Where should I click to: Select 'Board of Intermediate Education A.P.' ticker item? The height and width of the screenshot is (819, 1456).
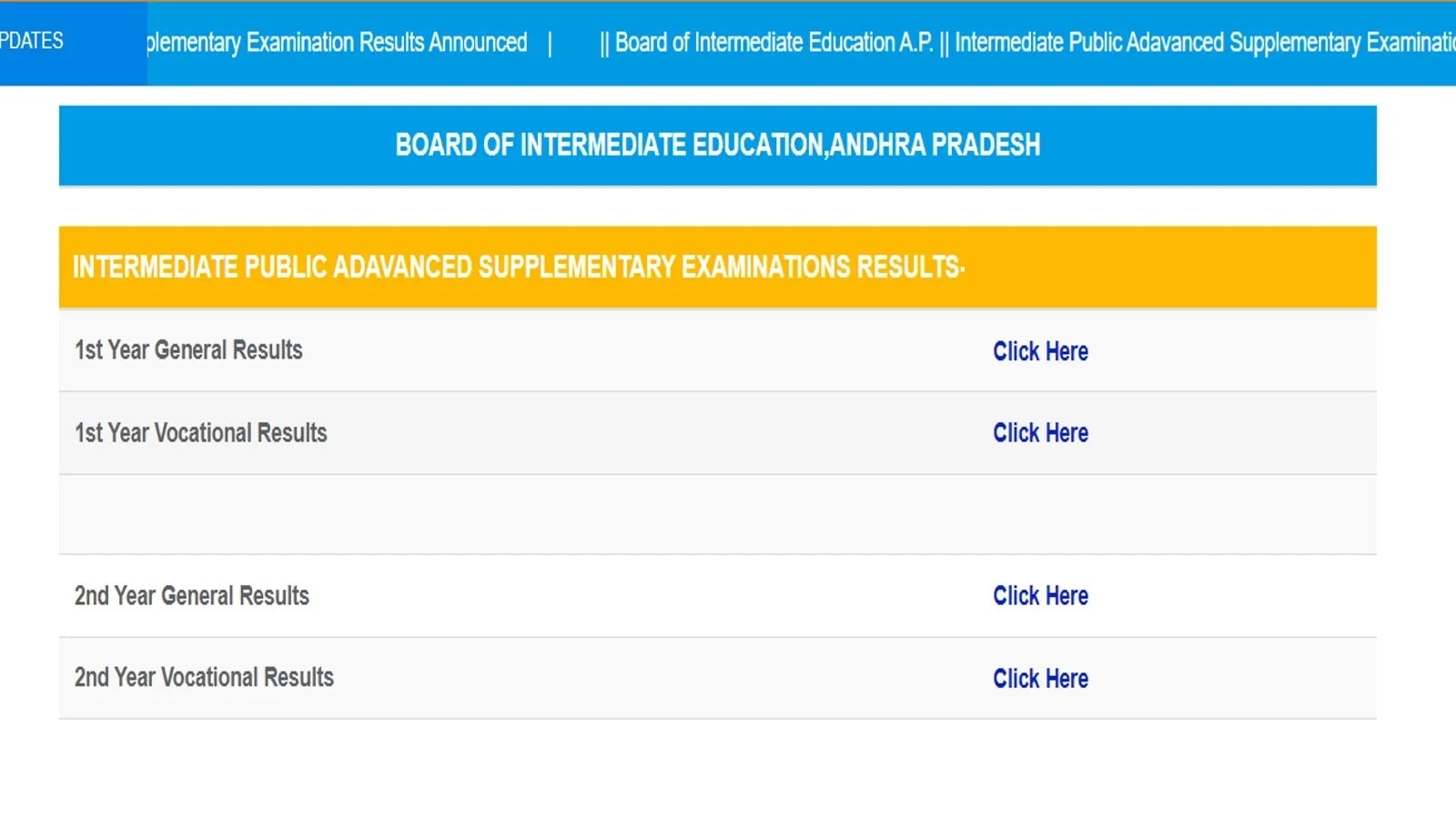pos(773,43)
